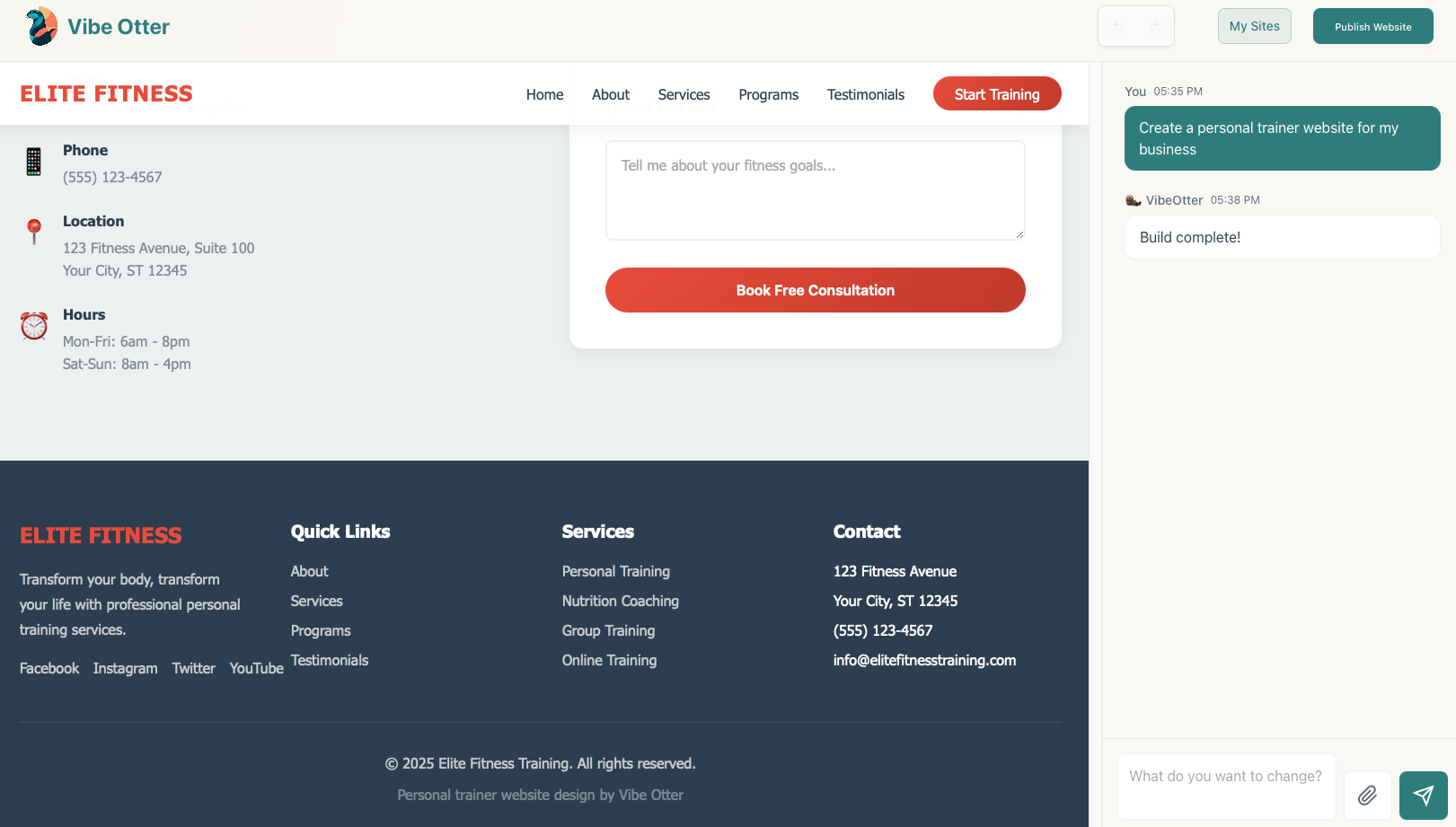Open the Instagram link in the footer
The image size is (1456, 827).
tap(125, 668)
